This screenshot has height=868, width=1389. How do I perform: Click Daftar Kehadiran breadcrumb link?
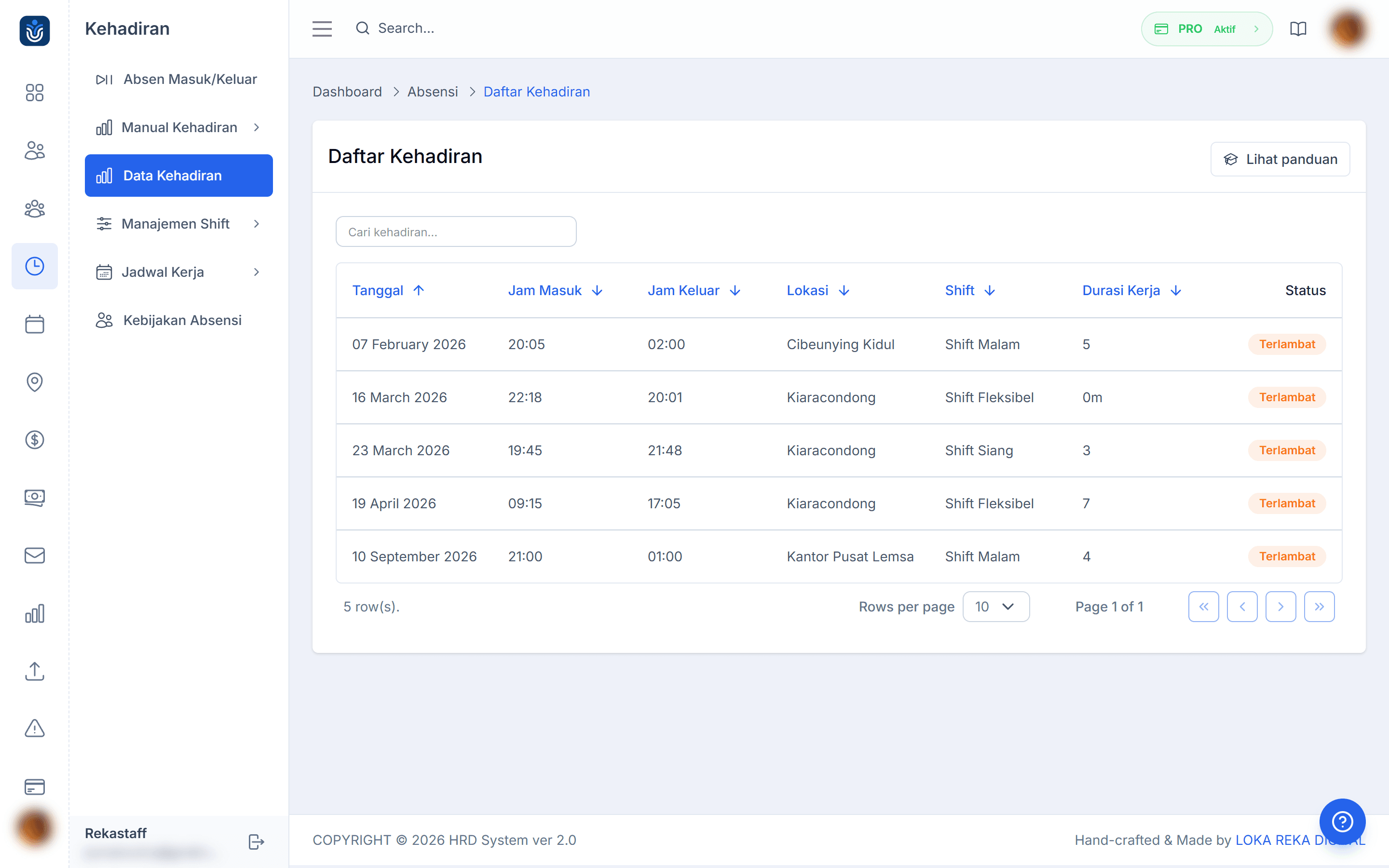[537, 92]
